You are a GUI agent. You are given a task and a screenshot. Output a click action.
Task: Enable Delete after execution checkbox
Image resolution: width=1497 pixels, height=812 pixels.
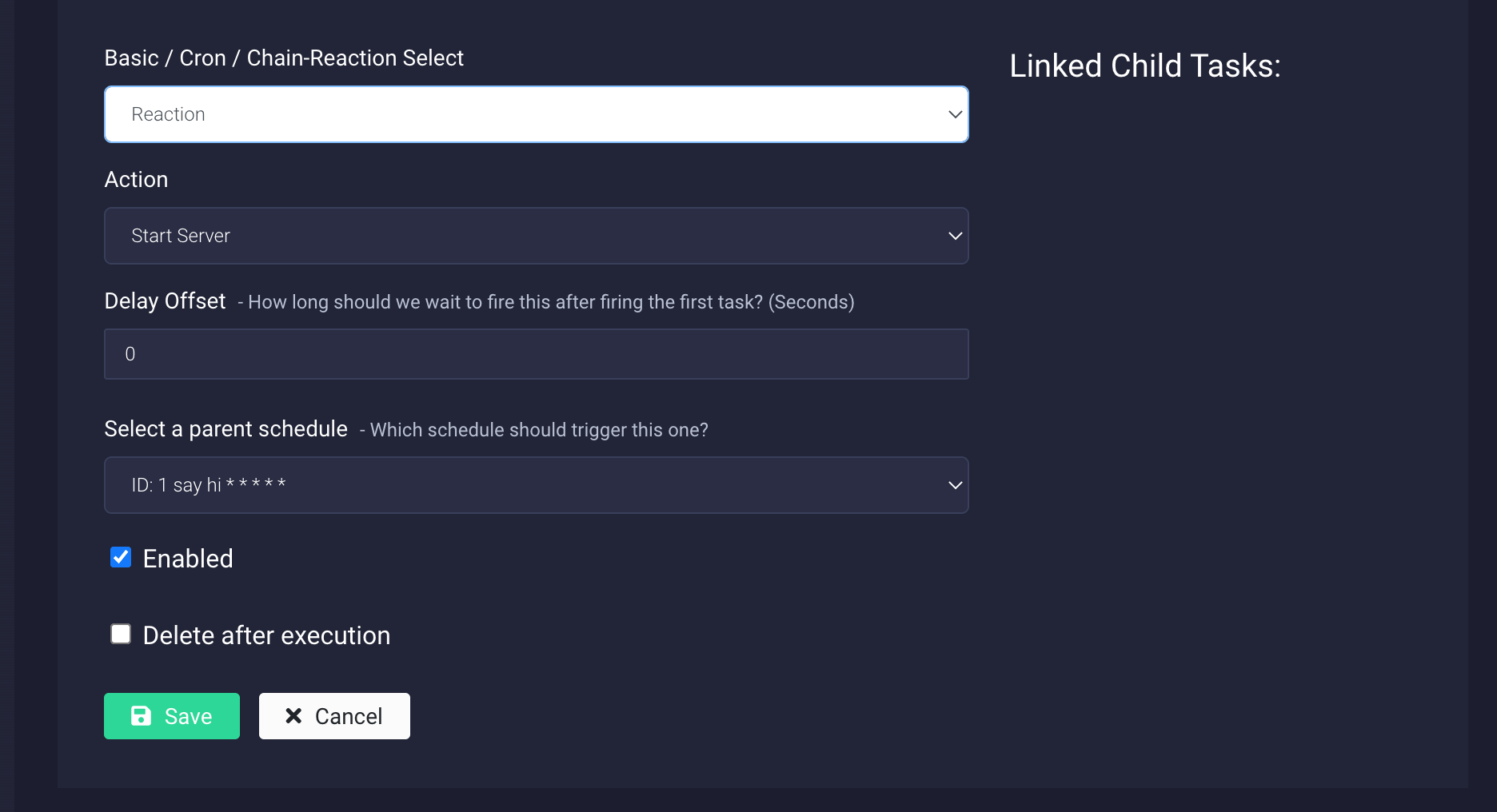[121, 634]
